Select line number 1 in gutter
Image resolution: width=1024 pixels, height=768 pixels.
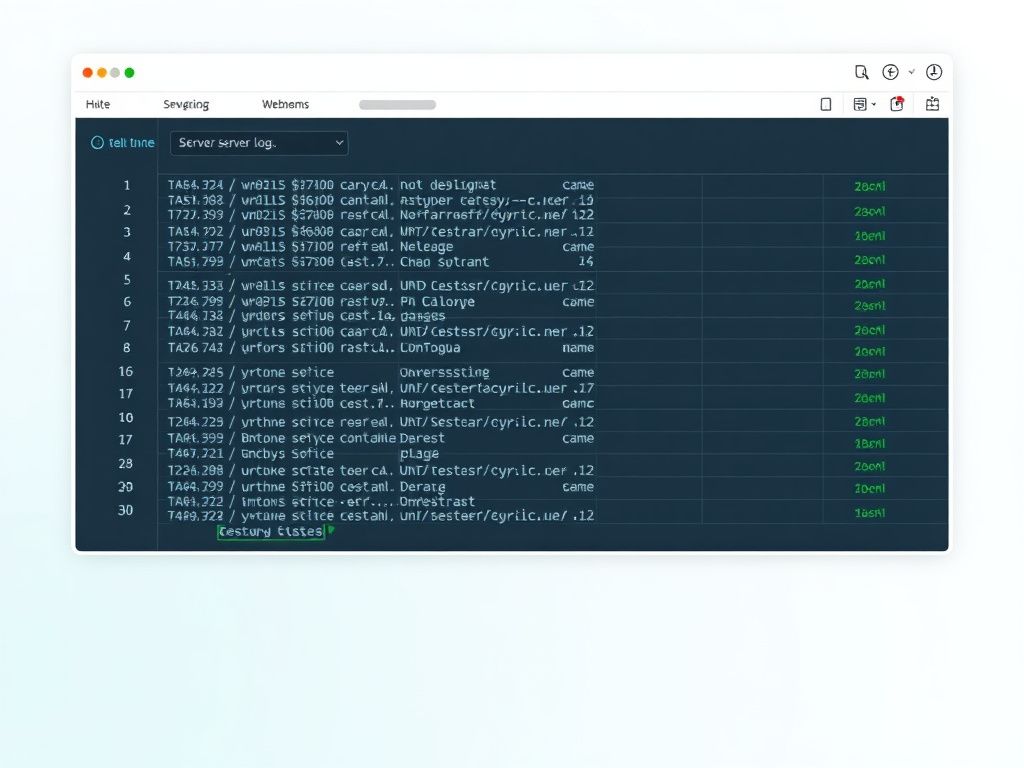tap(127, 185)
